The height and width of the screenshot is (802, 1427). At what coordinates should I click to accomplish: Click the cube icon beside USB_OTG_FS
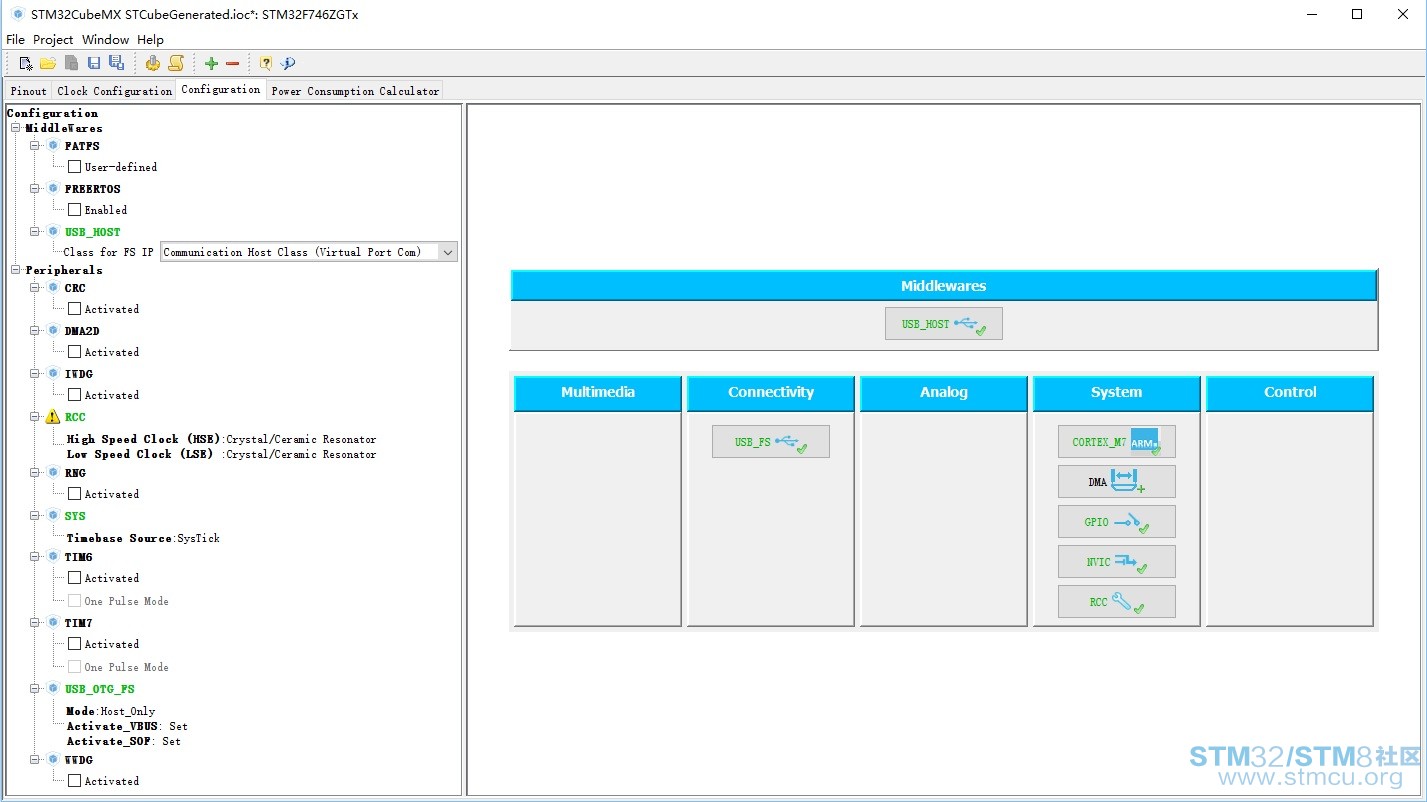click(53, 688)
